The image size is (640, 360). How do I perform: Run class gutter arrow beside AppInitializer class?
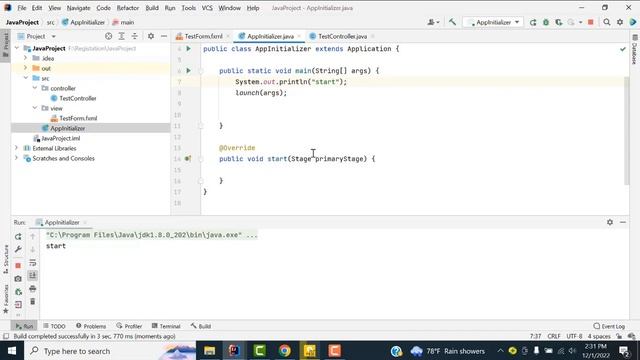point(189,49)
